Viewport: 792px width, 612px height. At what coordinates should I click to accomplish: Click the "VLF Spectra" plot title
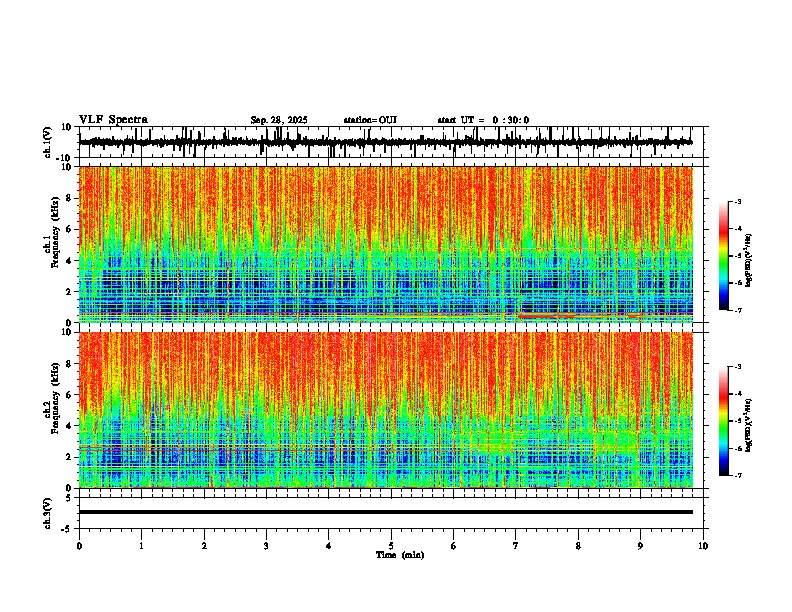(x=113, y=120)
